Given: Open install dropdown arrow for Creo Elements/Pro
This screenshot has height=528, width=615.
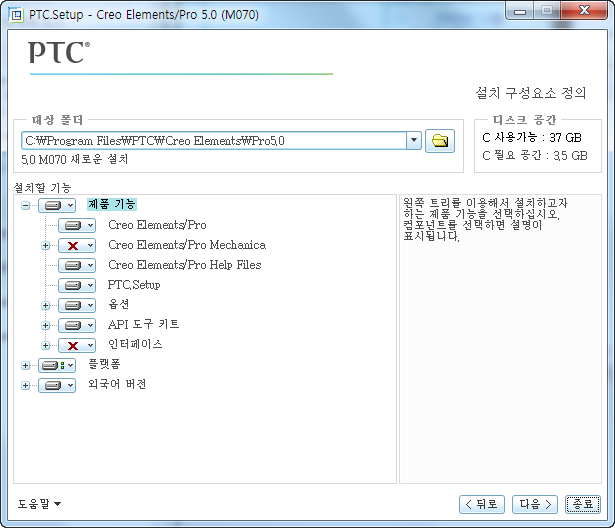Looking at the screenshot, I should coord(90,226).
